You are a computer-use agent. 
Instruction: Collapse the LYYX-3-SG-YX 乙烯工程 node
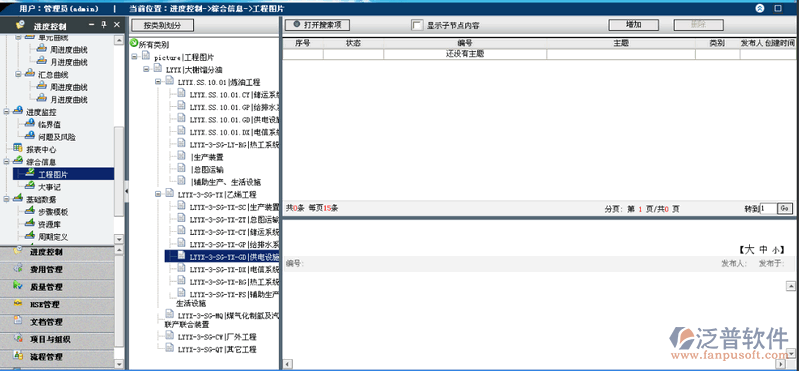[x=158, y=194]
